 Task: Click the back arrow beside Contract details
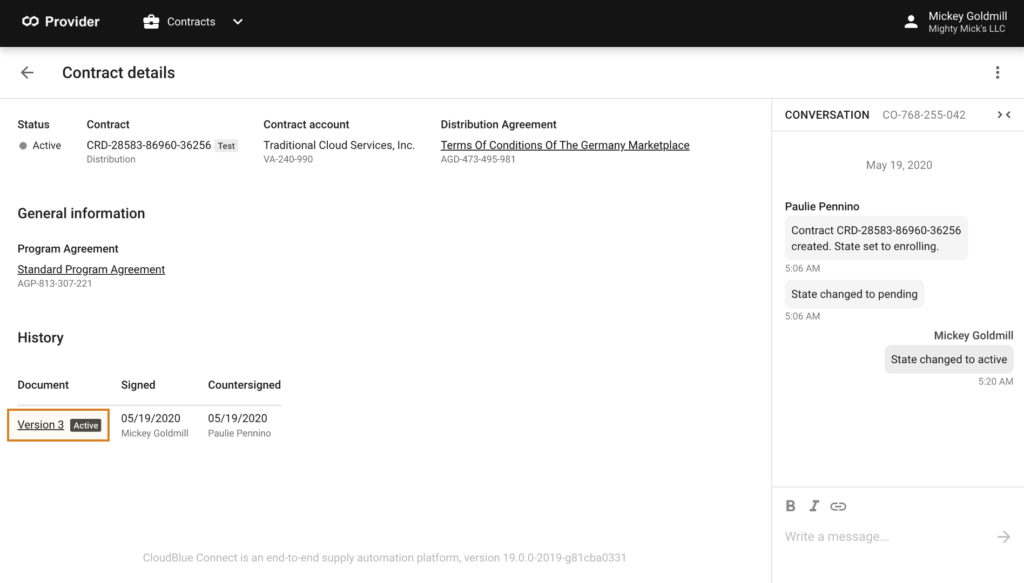click(27, 72)
